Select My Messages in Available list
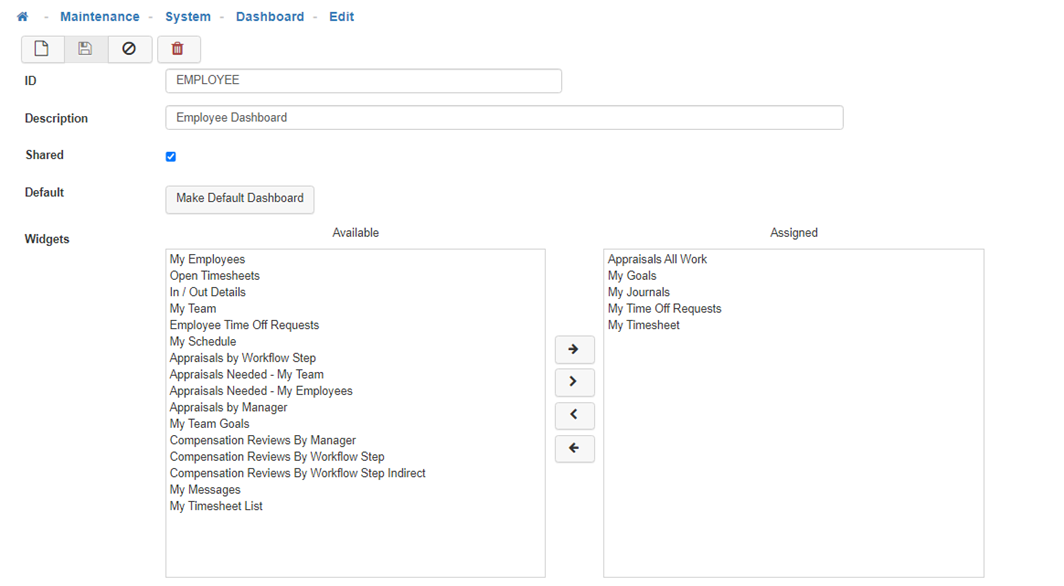Screen dimensions: 1064x586 pyautogui.click(x=205, y=490)
